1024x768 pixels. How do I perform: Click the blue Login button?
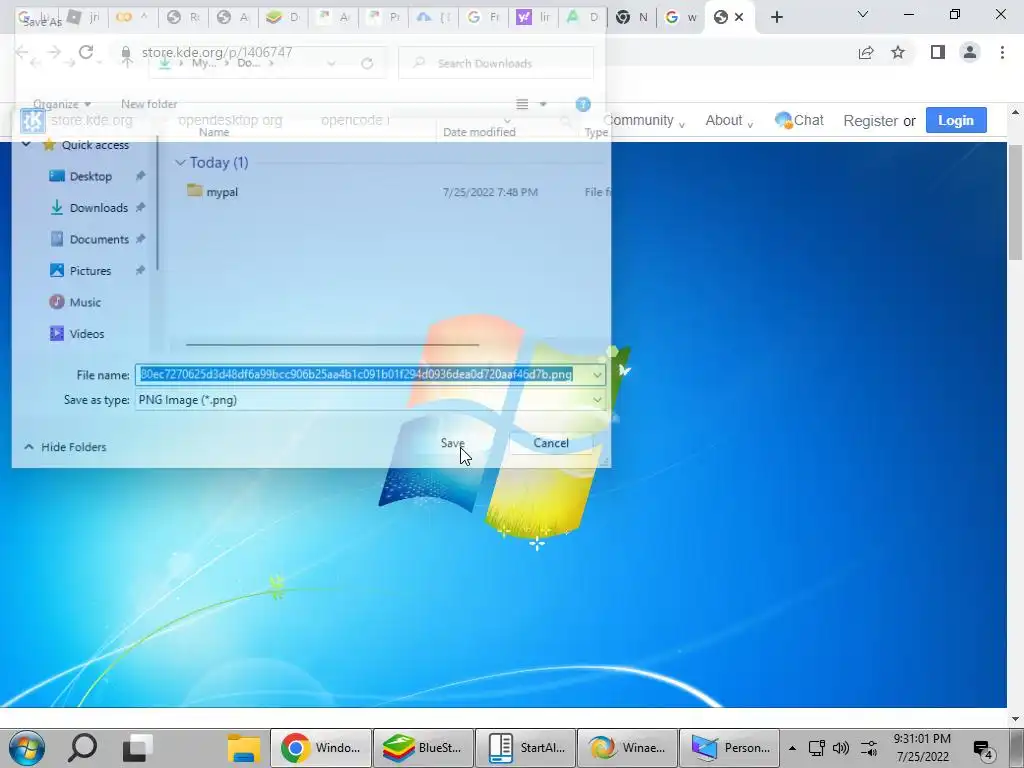(x=955, y=120)
